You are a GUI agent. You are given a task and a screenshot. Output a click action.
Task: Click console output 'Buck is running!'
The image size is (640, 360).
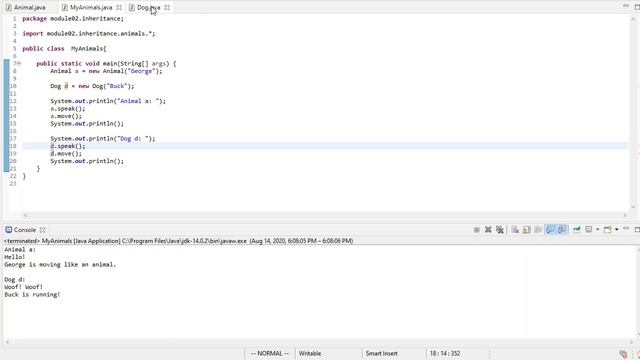click(32, 294)
